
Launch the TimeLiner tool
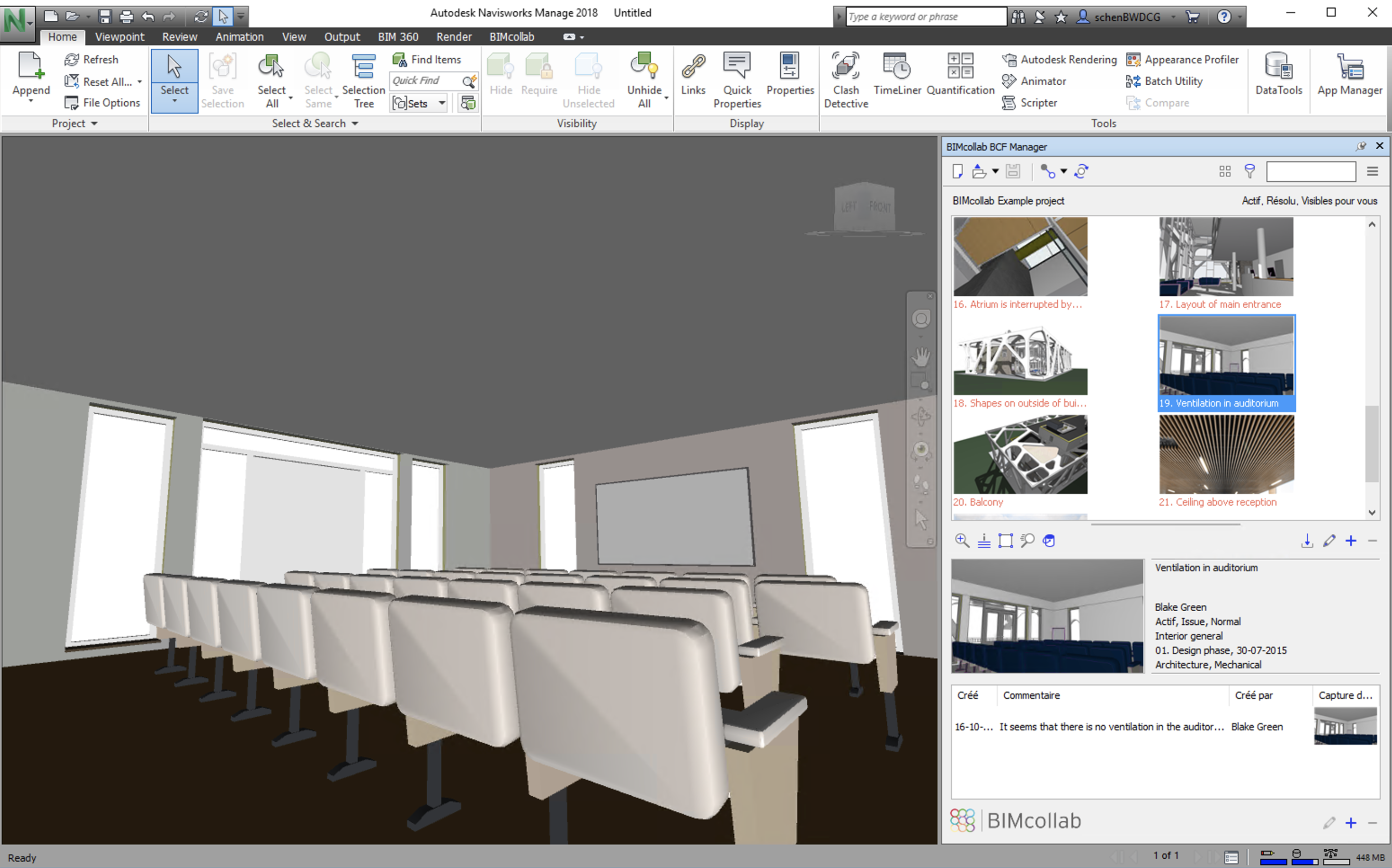tap(897, 73)
